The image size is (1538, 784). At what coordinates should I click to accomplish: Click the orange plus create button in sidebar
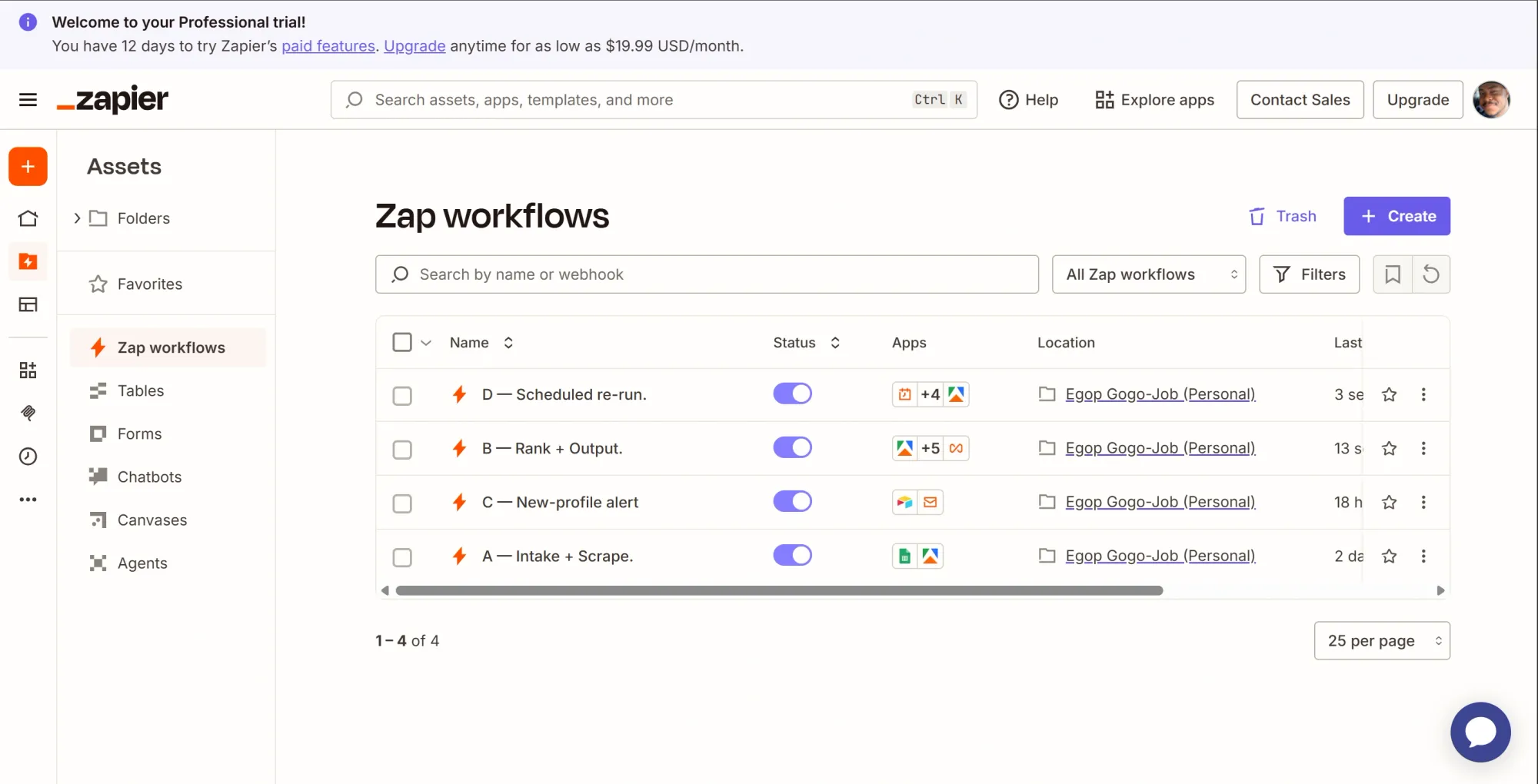28,167
